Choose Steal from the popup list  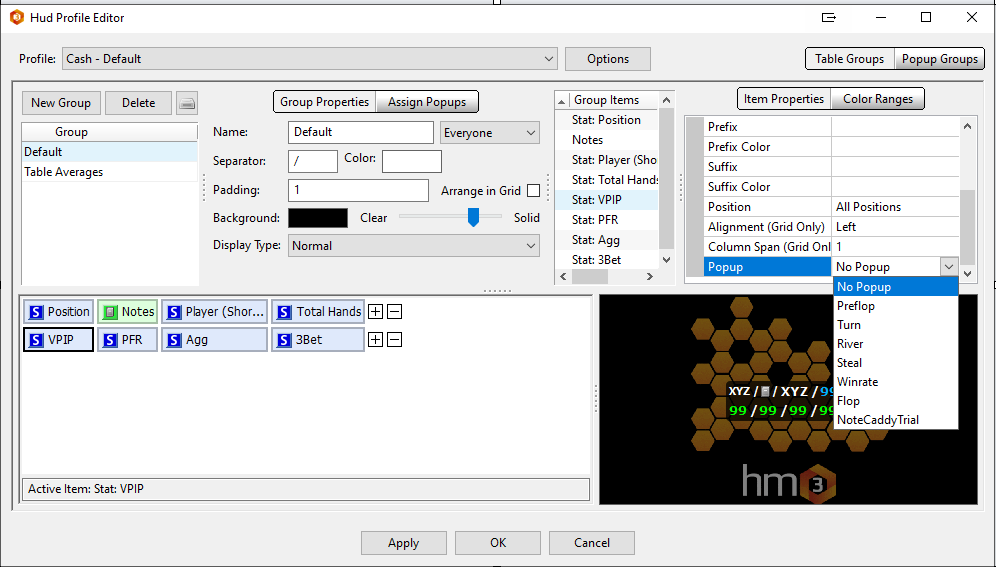pos(895,363)
